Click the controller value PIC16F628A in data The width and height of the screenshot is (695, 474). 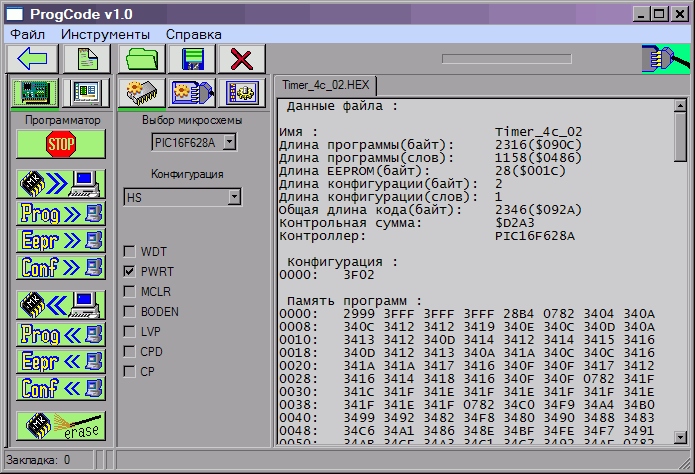pos(535,236)
